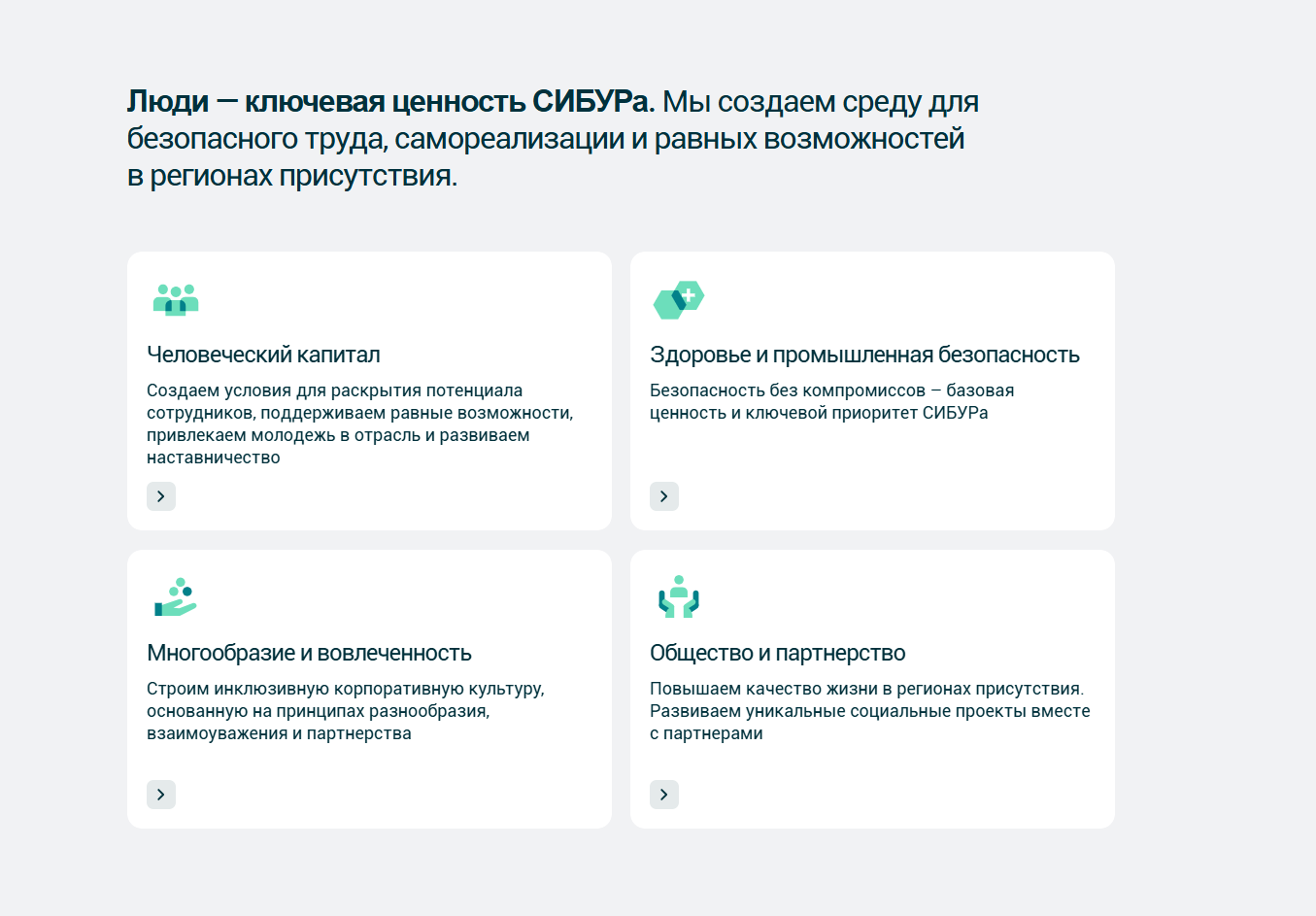Select the Здоровье и промышленная безопасность heading
Viewport: 1316px width, 916px height.
pyautogui.click(x=864, y=355)
